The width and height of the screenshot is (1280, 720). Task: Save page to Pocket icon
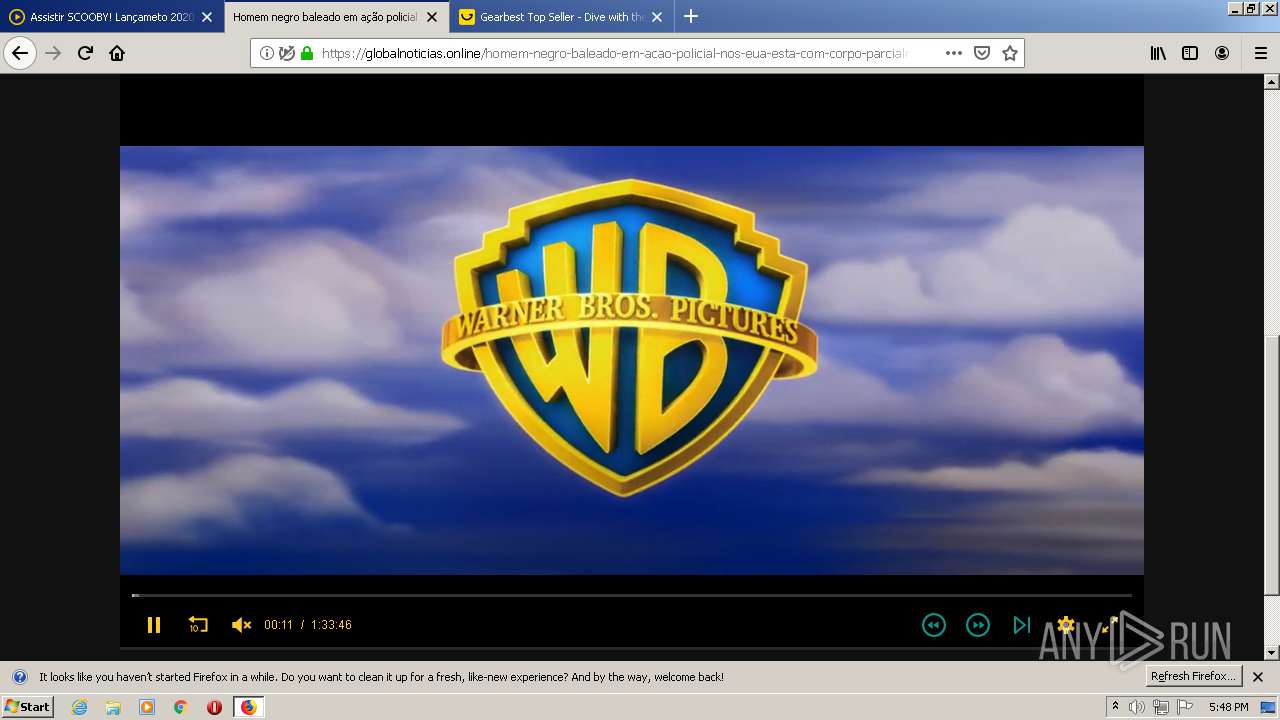coord(982,53)
